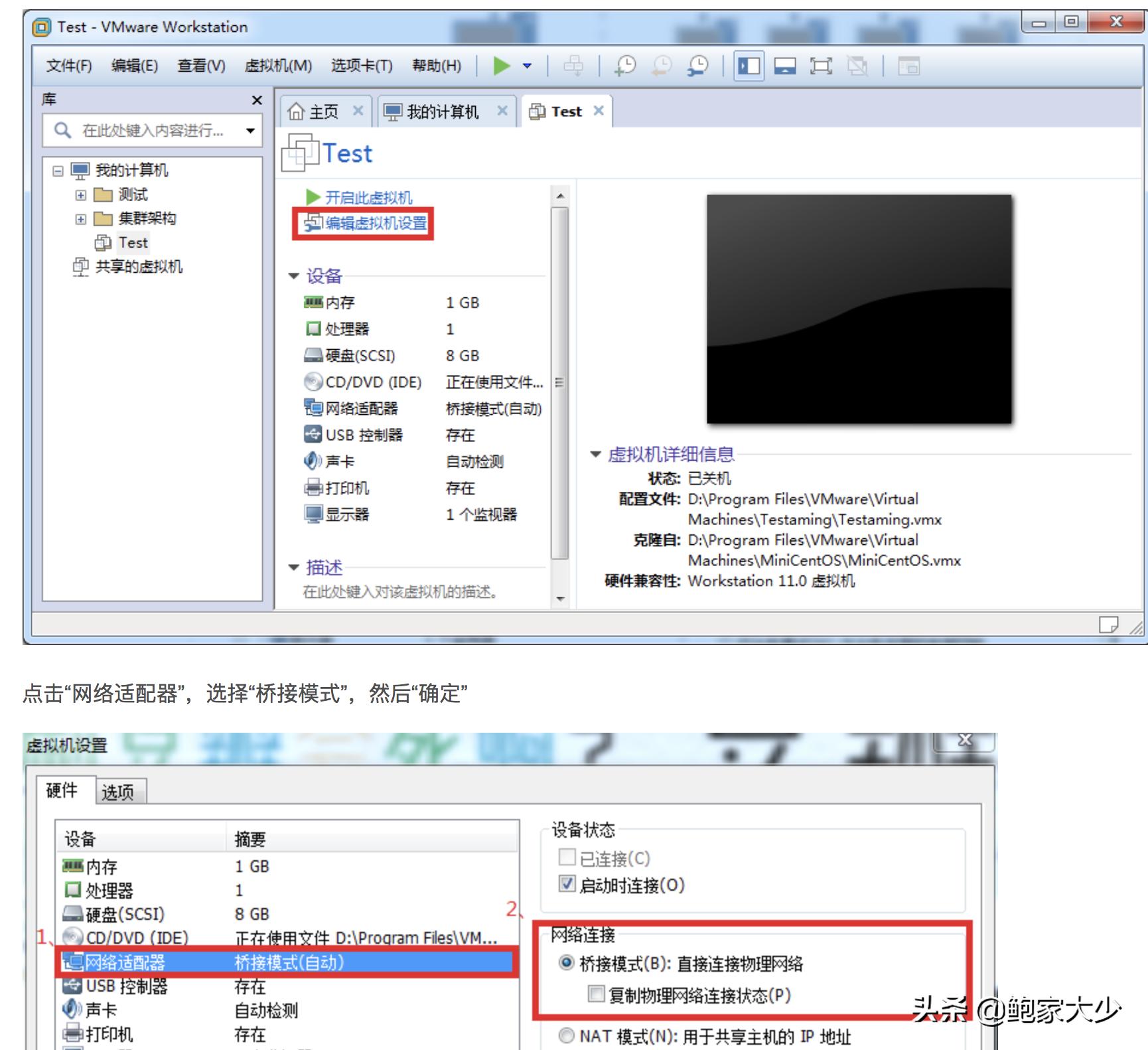Screen dimensions: 1148x1050
Task: Show the thumbnail bar via toolbar icon
Action: (784, 66)
